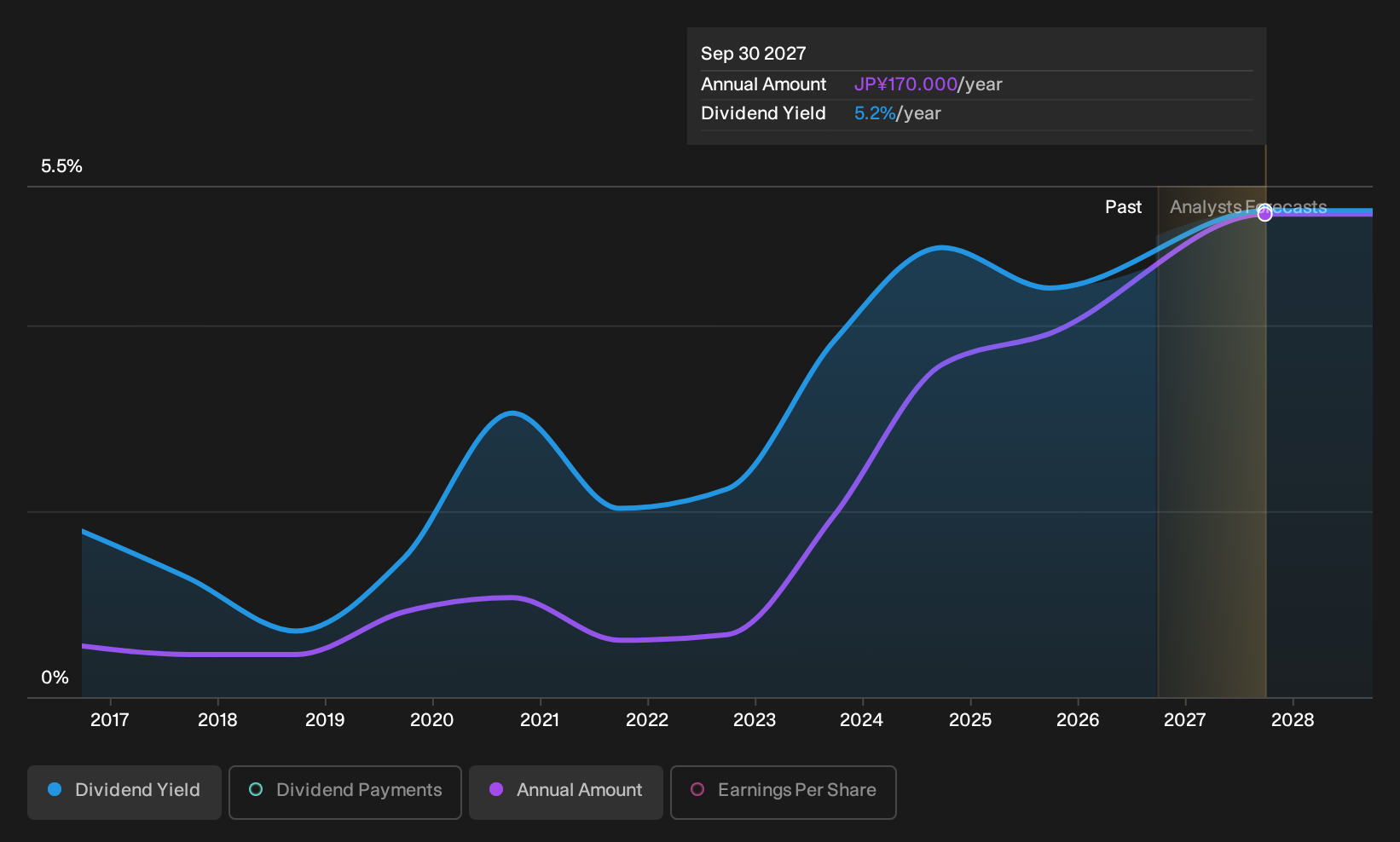Click the 5.5% y-axis label
Screen dimensions: 1400x842
(62, 166)
